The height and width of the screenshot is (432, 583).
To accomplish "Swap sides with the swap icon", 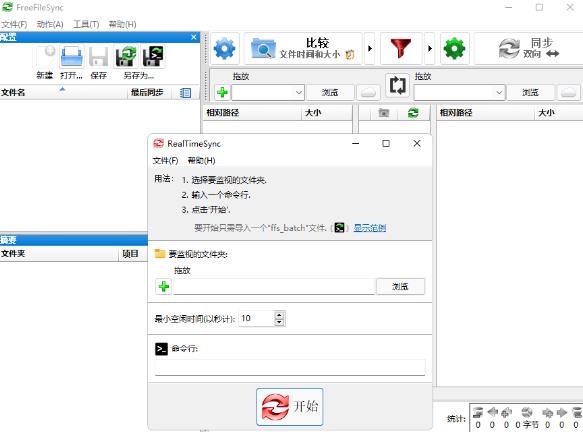I will [397, 86].
